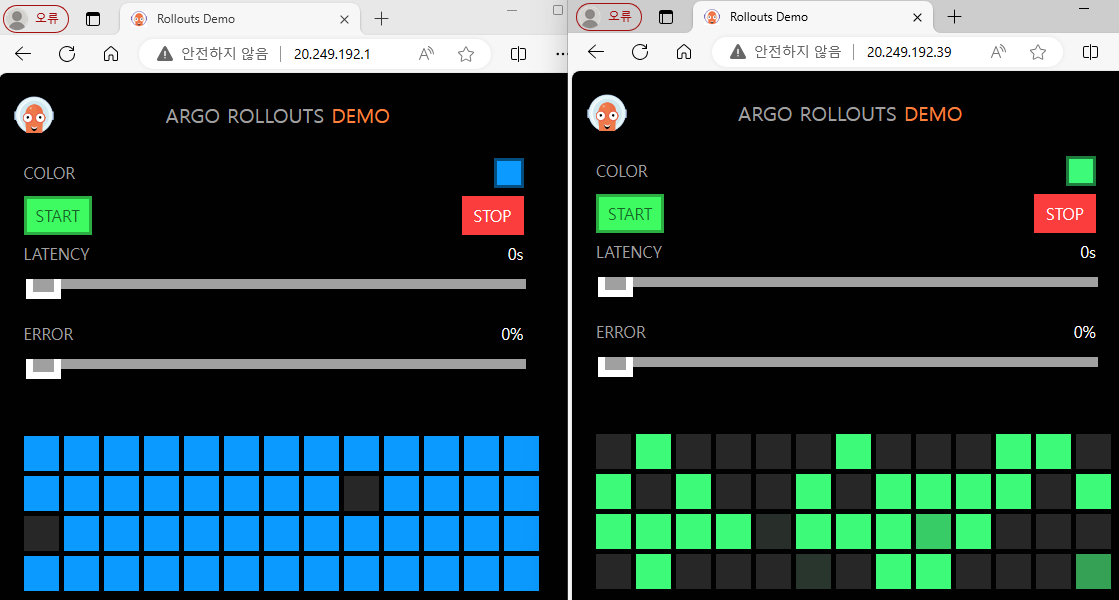The image size is (1119, 600).
Task: Open read aloud in the right browser
Action: 998,51
